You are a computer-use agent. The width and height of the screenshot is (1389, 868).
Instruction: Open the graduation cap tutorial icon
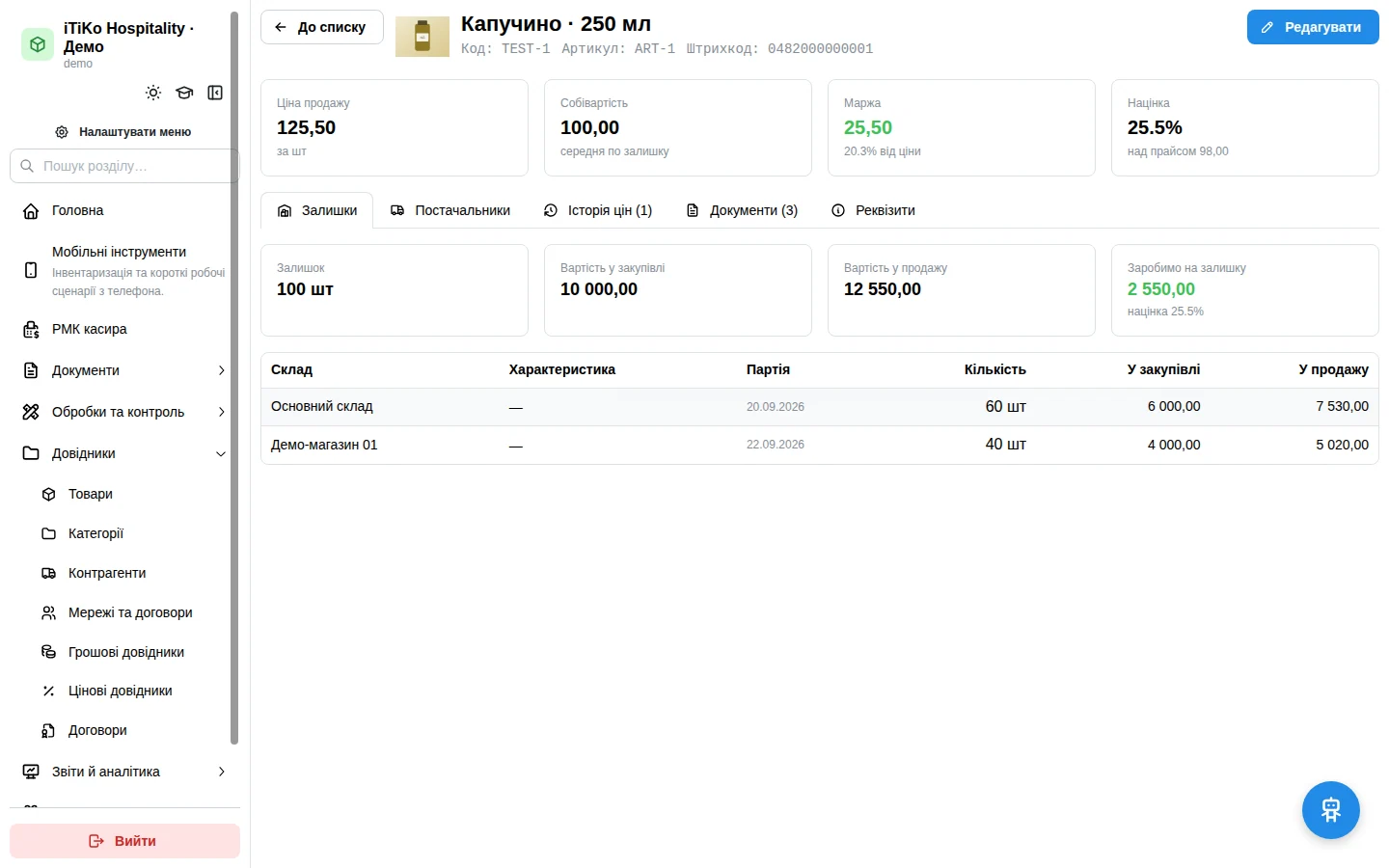point(184,93)
